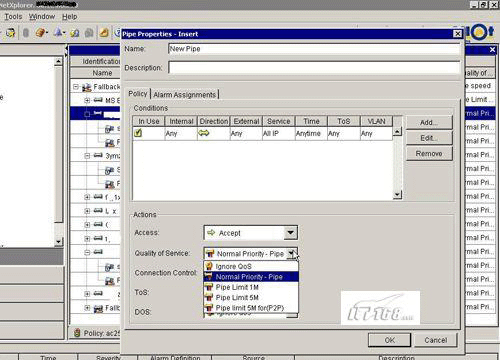Open the Window menu
Viewport: 500px width, 360px height.
(x=42, y=16)
